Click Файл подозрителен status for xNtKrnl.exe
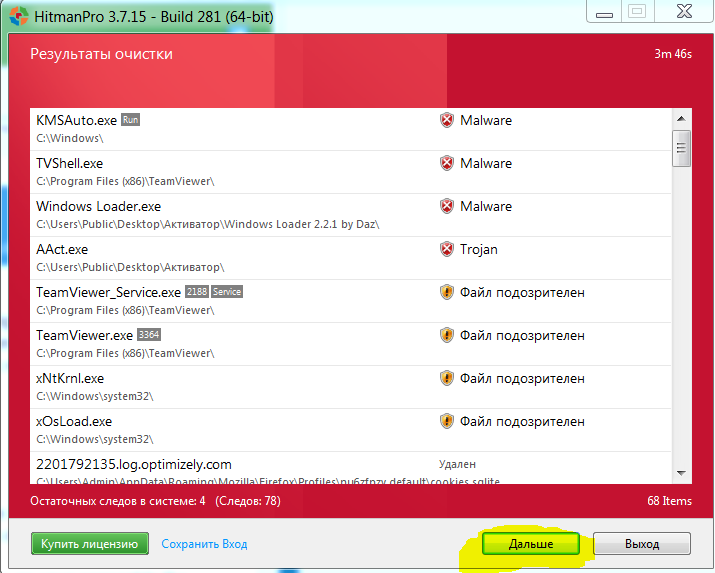Screen dimensions: 715x573 pyautogui.click(x=522, y=378)
